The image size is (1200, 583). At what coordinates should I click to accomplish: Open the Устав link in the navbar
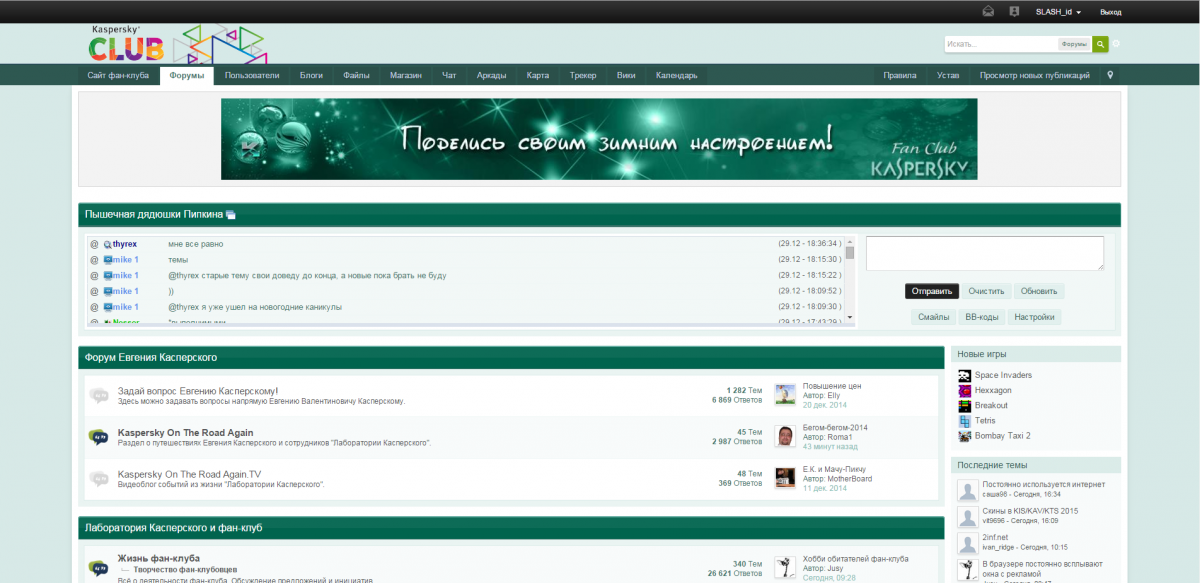point(948,75)
